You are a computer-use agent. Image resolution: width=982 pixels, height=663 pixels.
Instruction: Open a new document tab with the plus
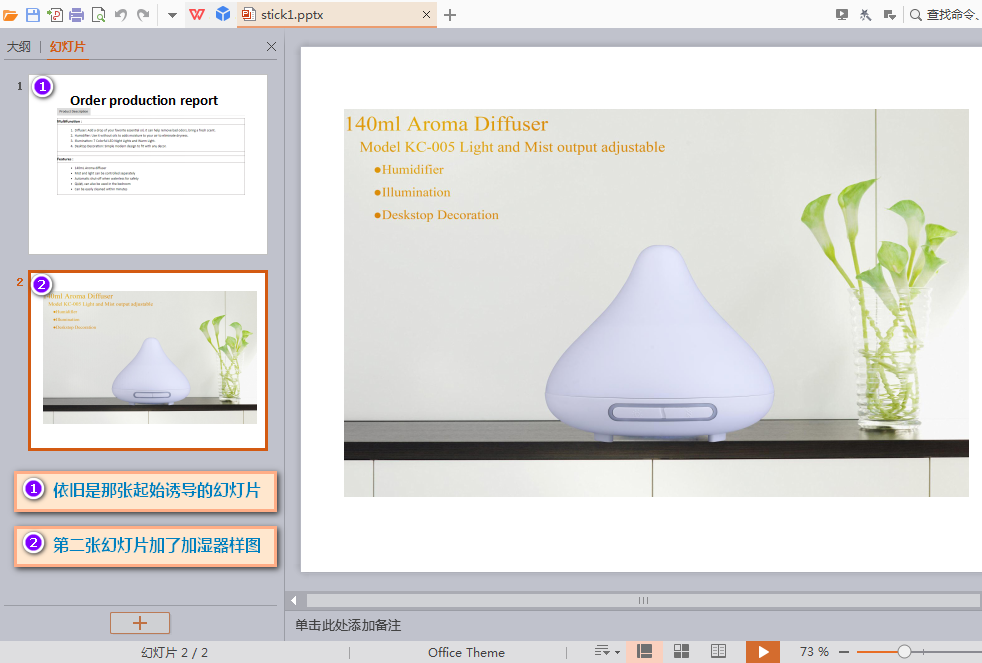[x=450, y=15]
